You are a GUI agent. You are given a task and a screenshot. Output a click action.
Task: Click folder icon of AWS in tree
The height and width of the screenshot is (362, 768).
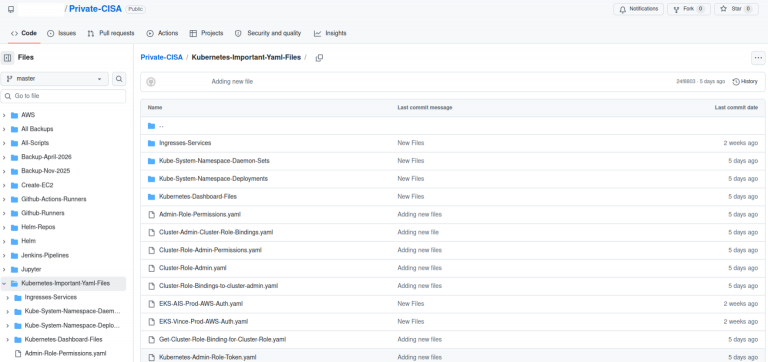tap(15, 115)
